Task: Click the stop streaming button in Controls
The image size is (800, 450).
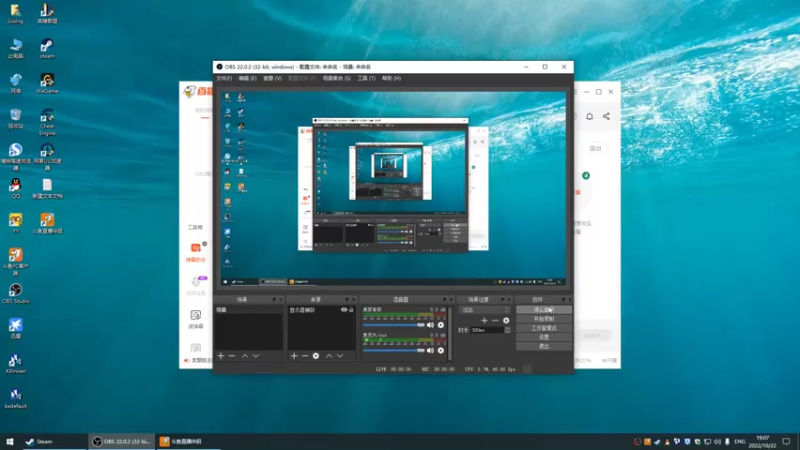Action: point(544,310)
